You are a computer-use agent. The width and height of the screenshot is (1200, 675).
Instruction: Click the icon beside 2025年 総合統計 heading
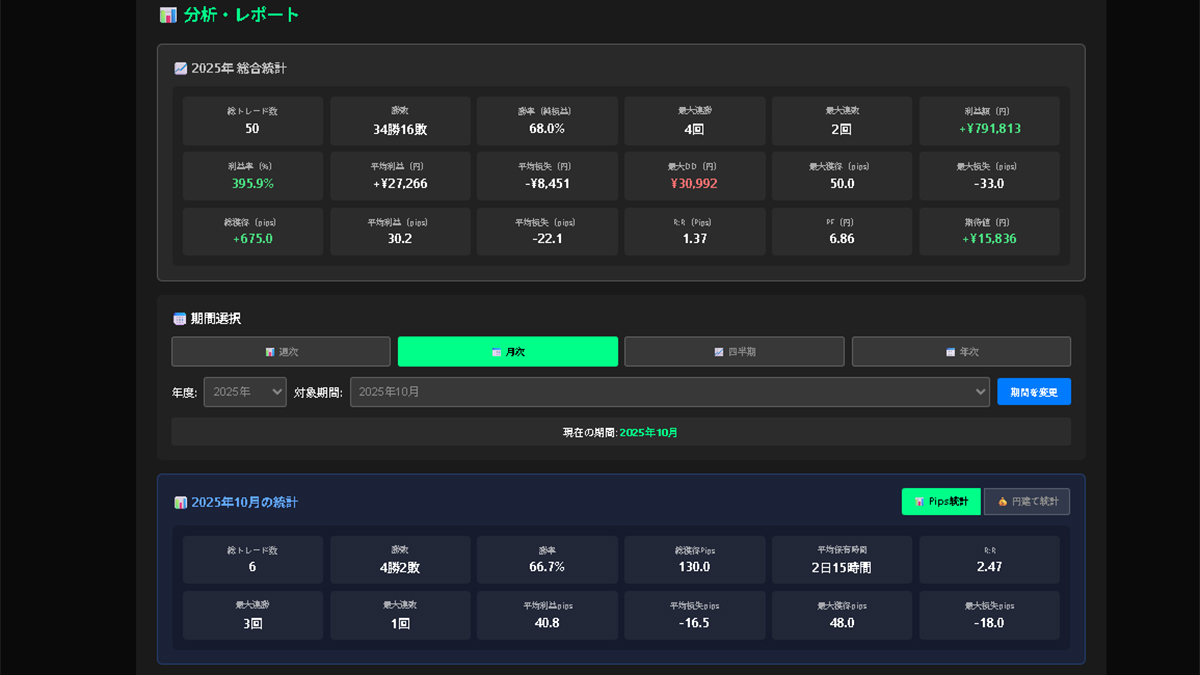click(180, 69)
